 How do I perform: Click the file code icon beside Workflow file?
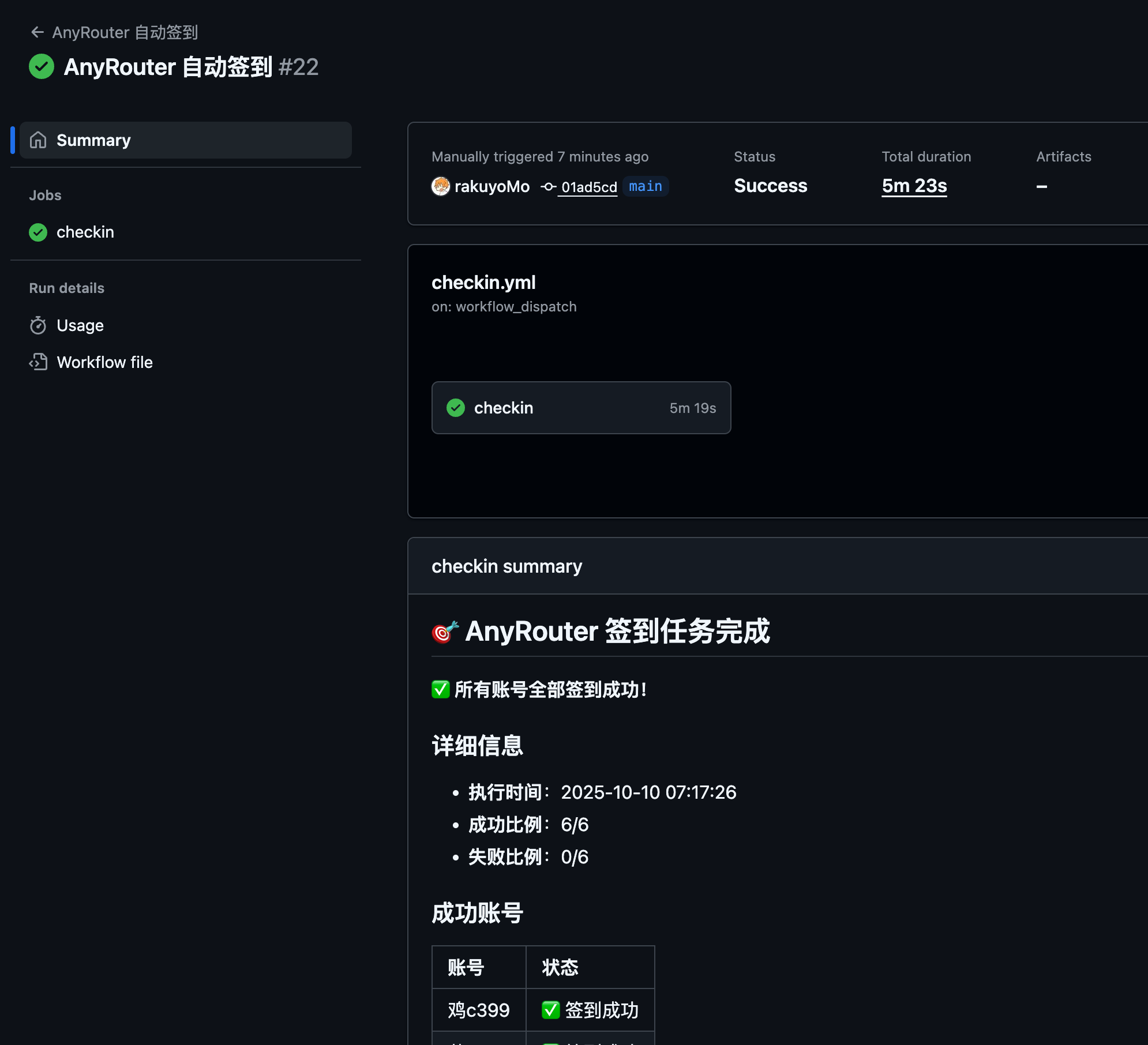coord(38,362)
